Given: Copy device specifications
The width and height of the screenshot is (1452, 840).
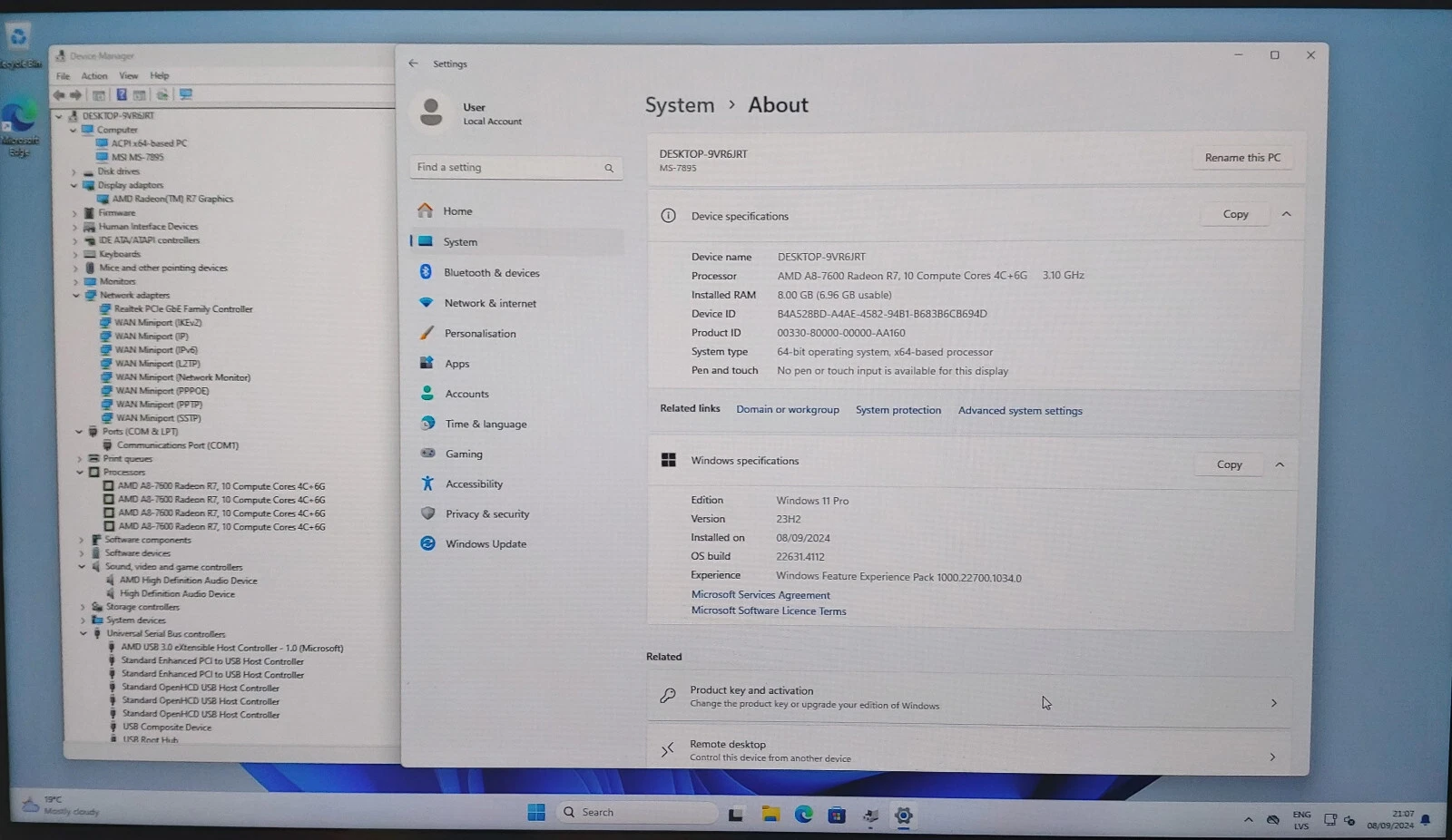Looking at the screenshot, I should click(1235, 215).
